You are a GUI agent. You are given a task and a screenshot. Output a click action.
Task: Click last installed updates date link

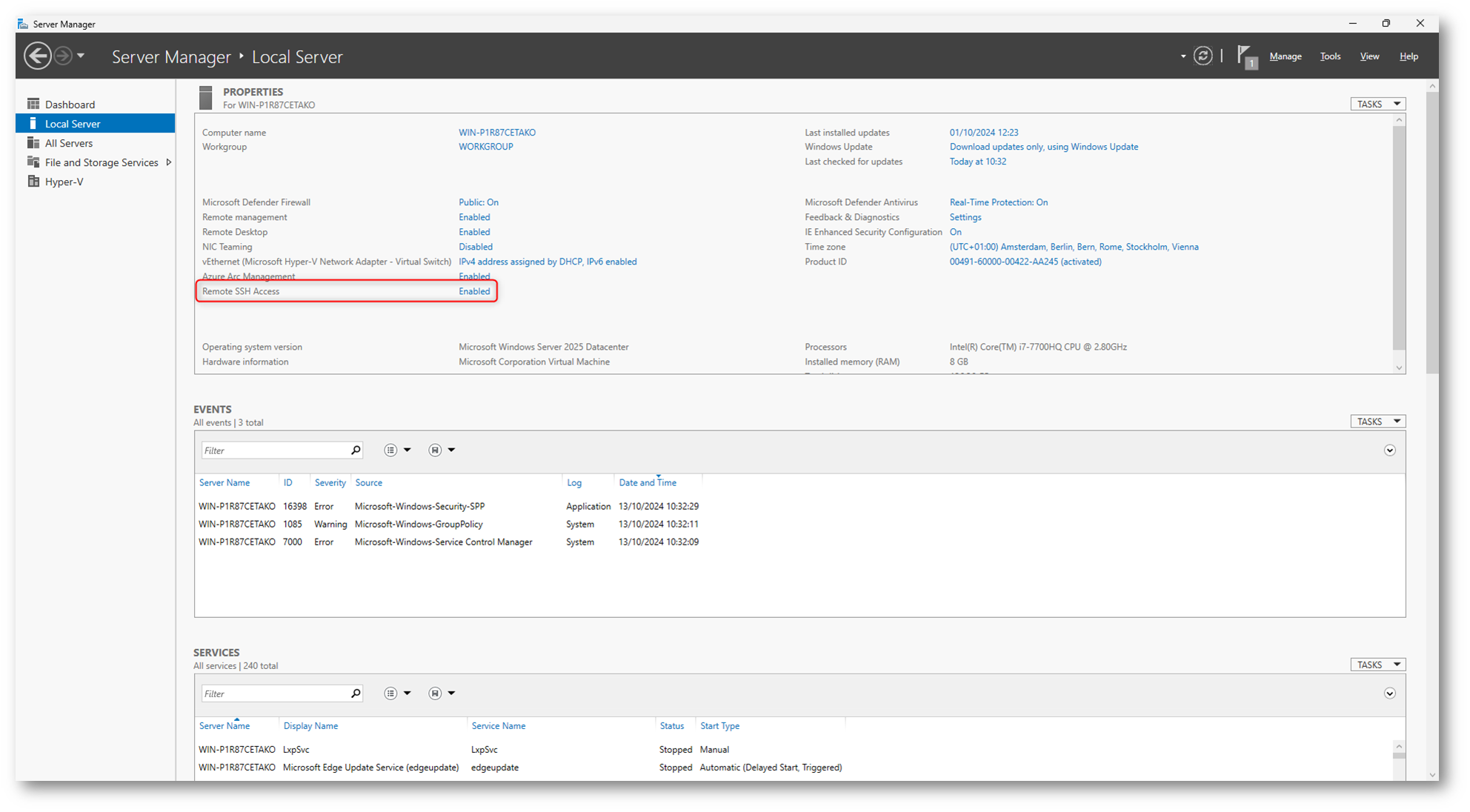(x=984, y=133)
